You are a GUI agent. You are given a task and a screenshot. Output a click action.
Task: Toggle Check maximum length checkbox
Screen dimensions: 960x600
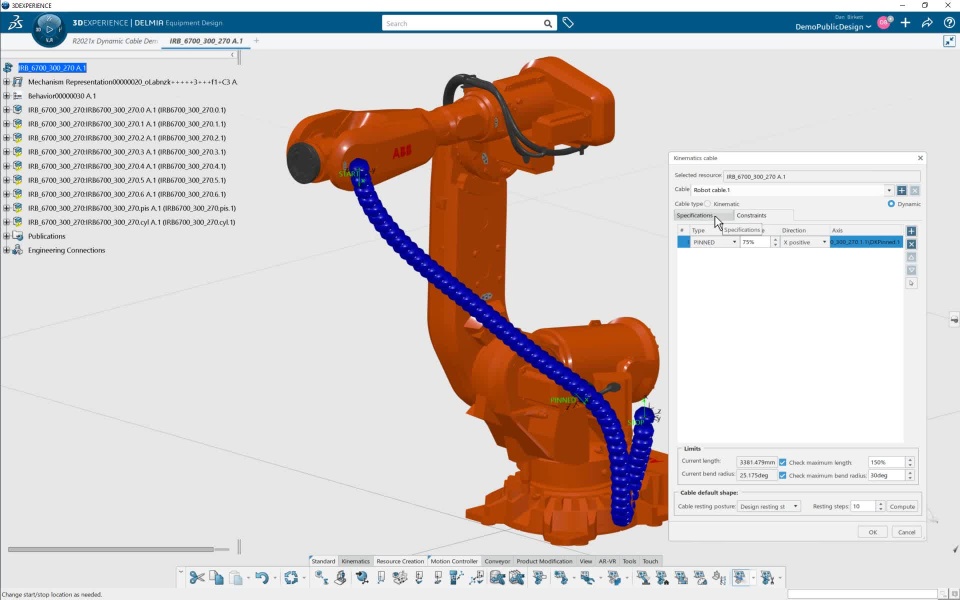pos(782,462)
